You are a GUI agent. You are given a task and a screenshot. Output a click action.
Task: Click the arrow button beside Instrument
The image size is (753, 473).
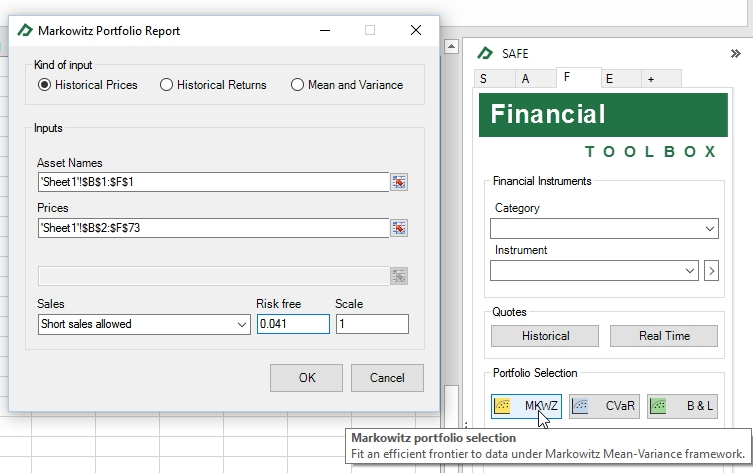click(x=711, y=270)
